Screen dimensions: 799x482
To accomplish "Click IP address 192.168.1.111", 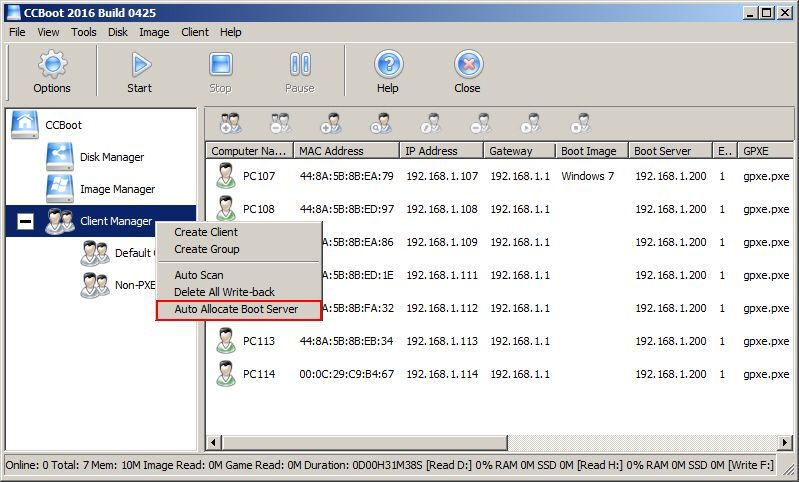I will [x=442, y=275].
